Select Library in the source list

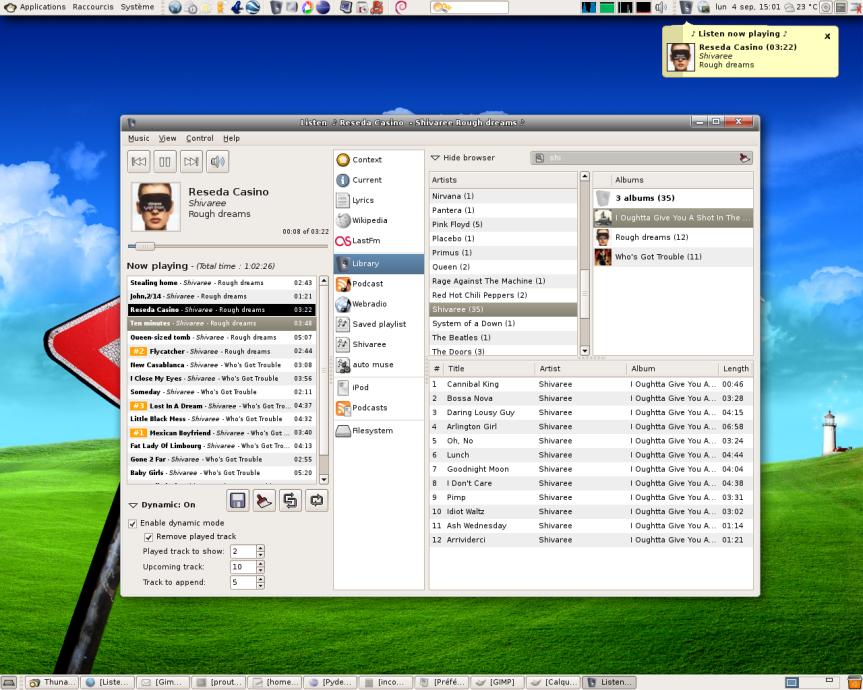click(379, 264)
